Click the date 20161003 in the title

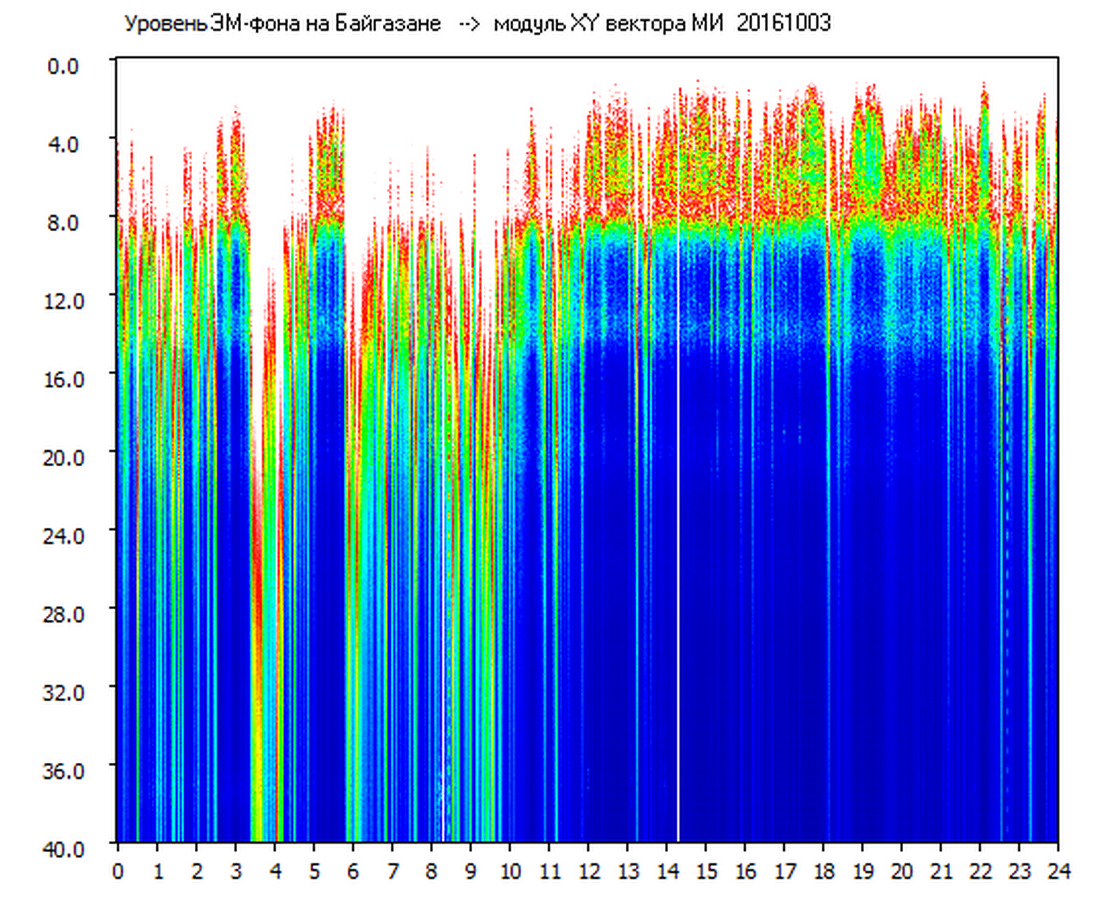[783, 24]
